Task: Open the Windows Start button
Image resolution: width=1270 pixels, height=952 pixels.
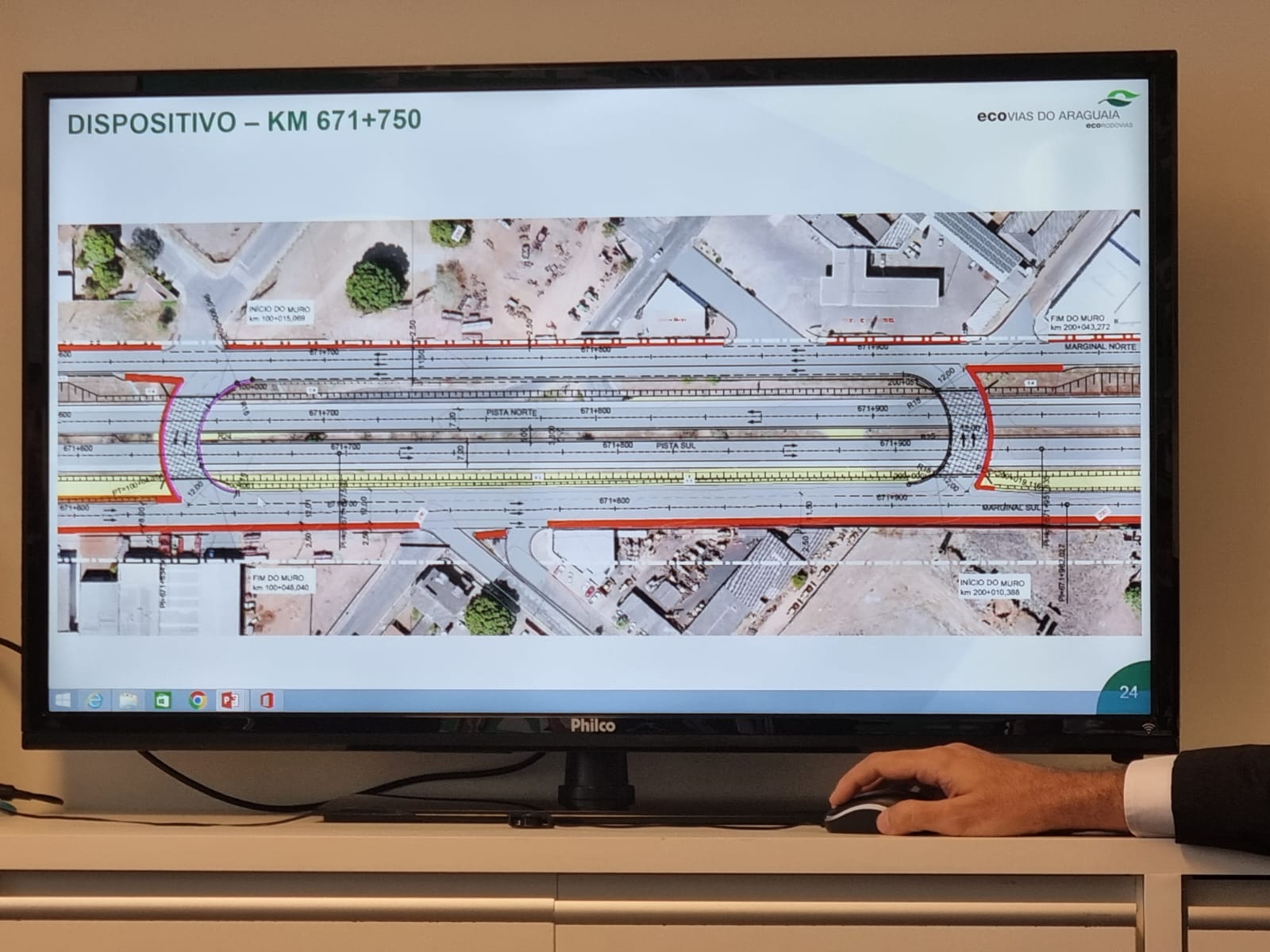Action: pyautogui.click(x=62, y=700)
